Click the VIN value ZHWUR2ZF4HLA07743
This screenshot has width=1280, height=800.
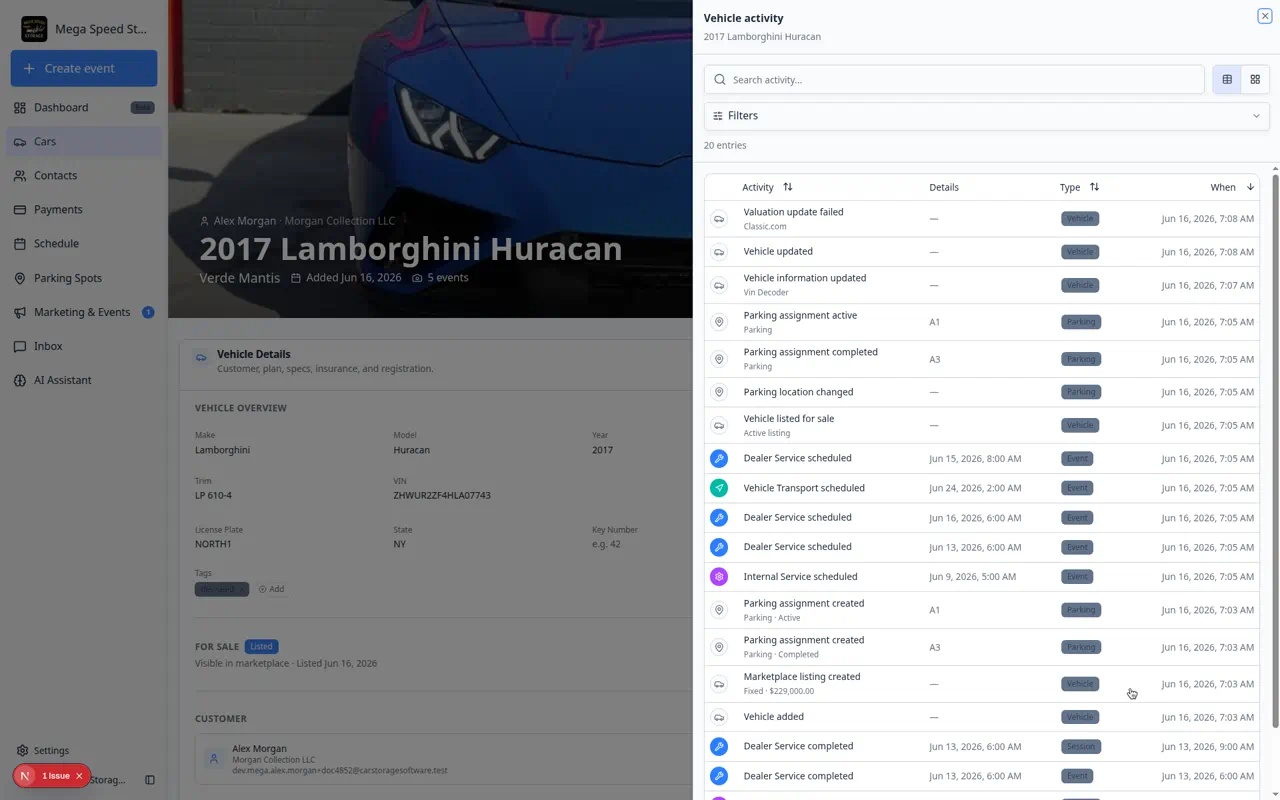(441, 495)
